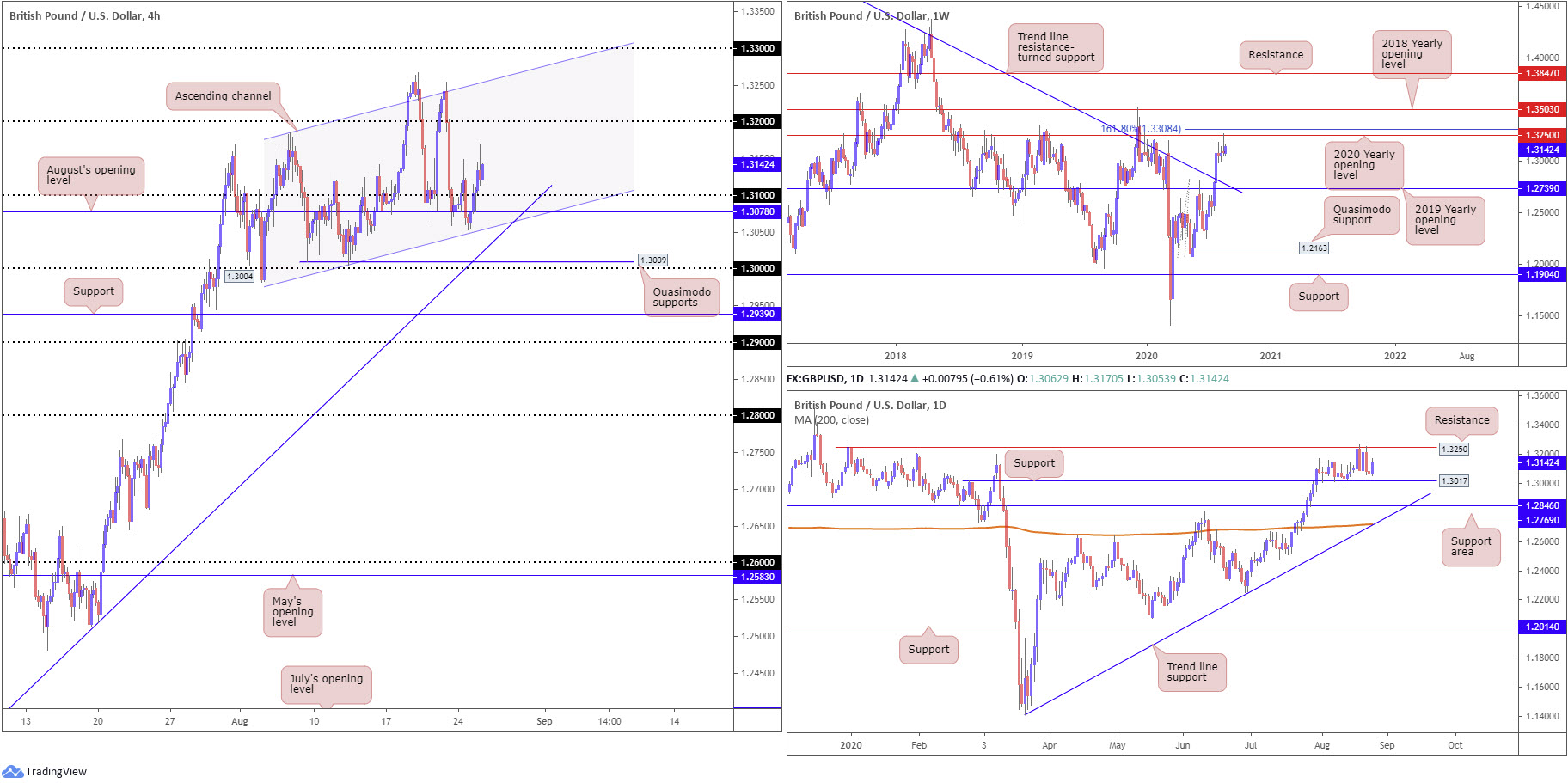Click 'Oct' on the daily chart time axis
The height and width of the screenshot is (783, 1568).
(x=1455, y=745)
